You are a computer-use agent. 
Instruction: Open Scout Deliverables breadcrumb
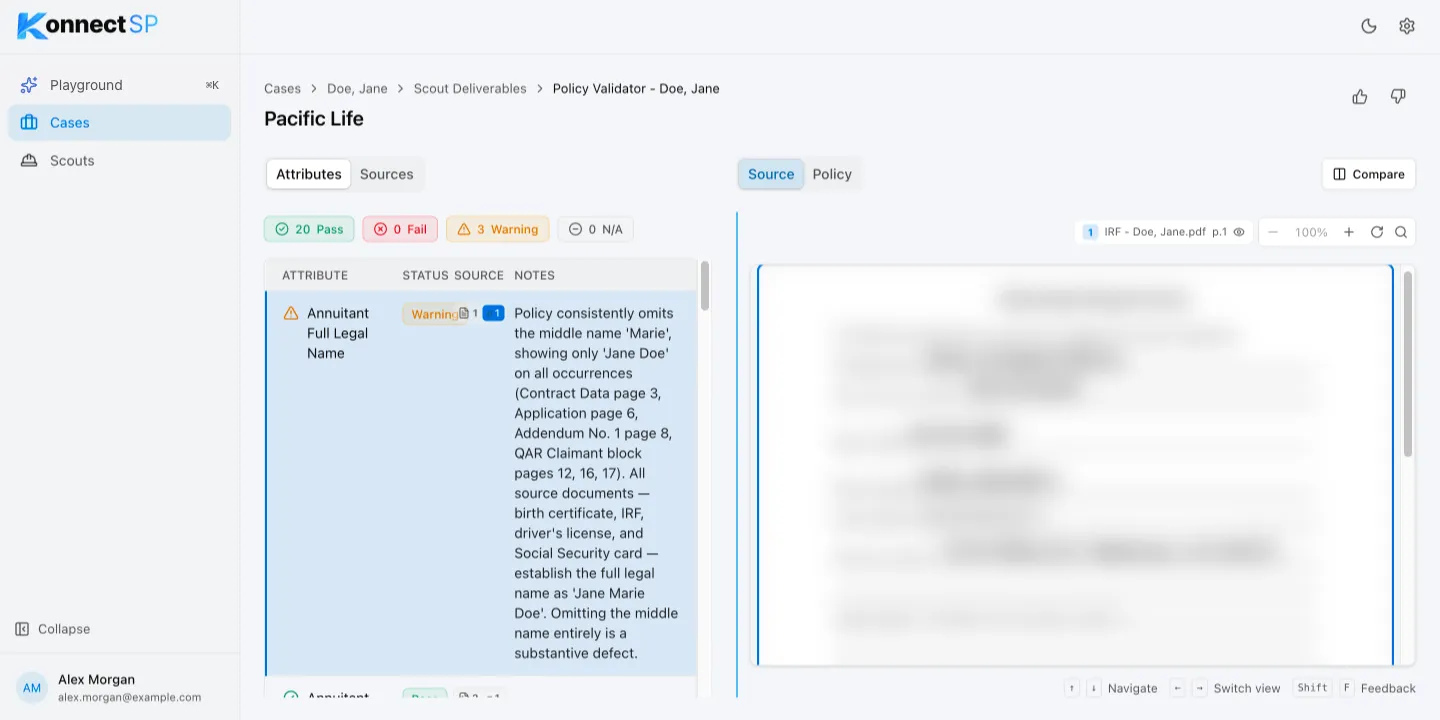click(470, 89)
